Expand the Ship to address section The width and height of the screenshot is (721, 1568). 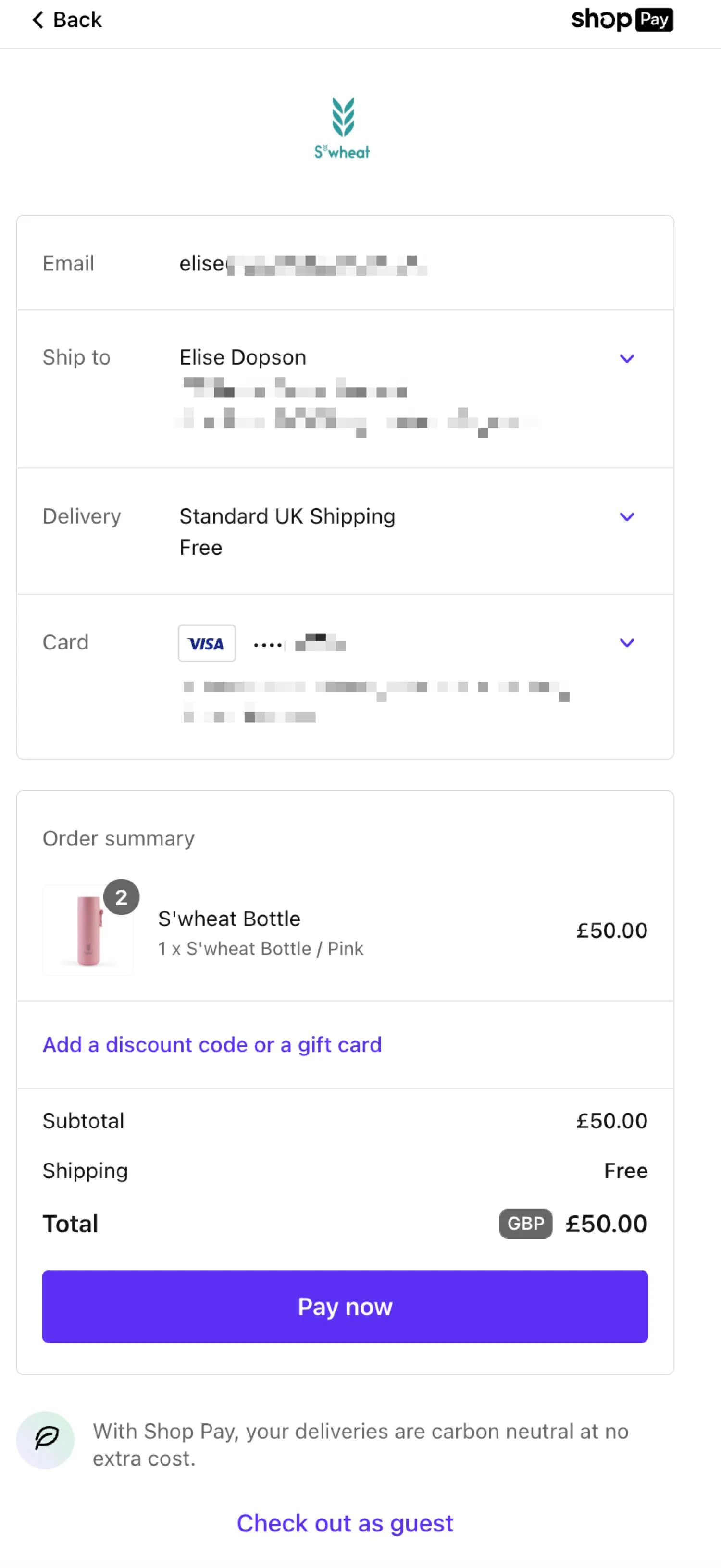tap(627, 359)
